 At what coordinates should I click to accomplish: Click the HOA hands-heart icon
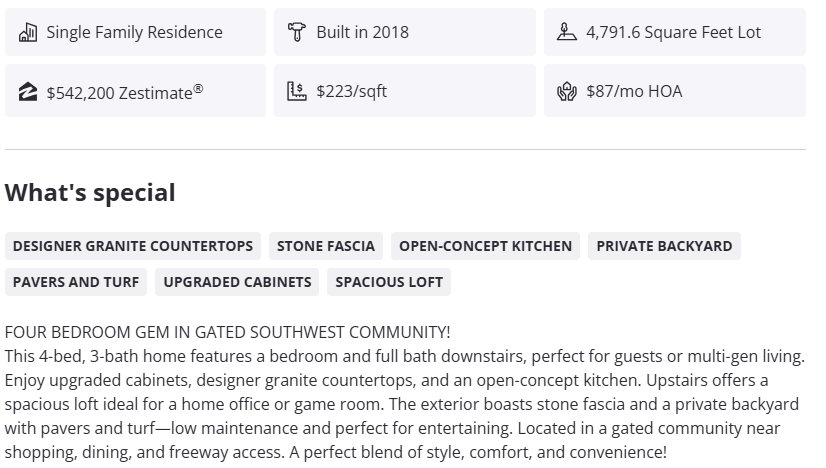[x=567, y=91]
